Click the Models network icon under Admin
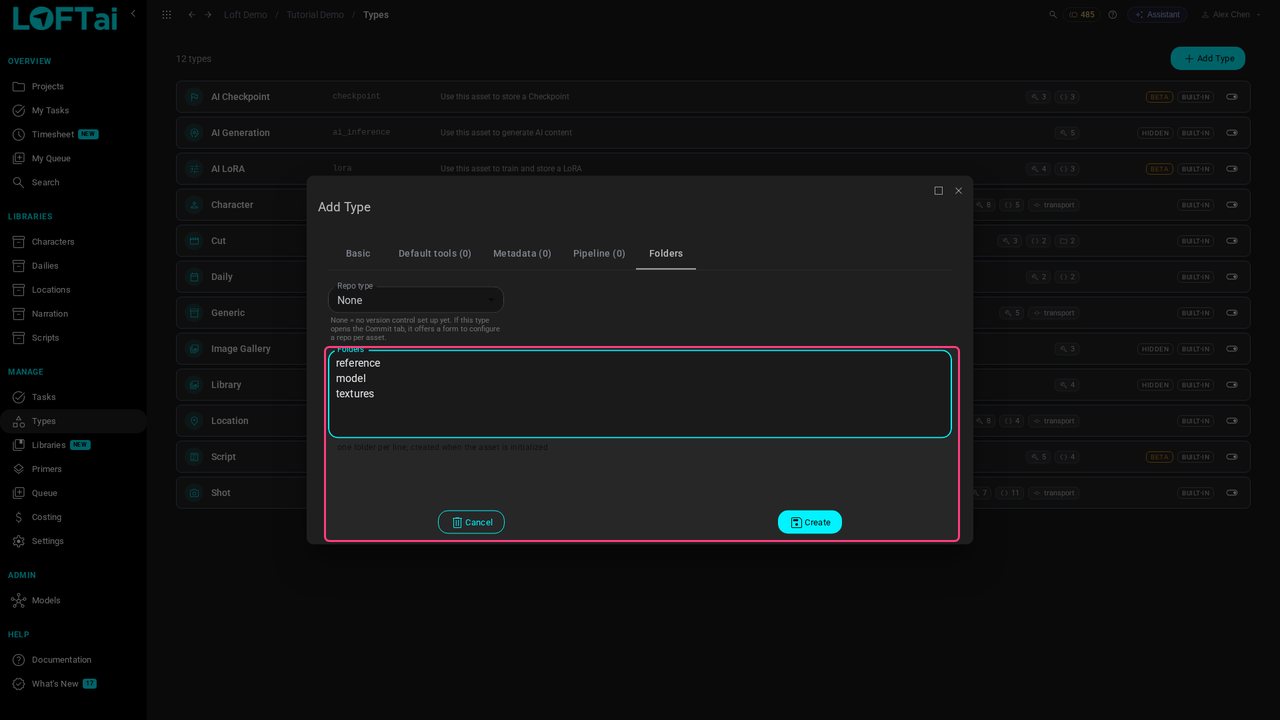 click(18, 601)
